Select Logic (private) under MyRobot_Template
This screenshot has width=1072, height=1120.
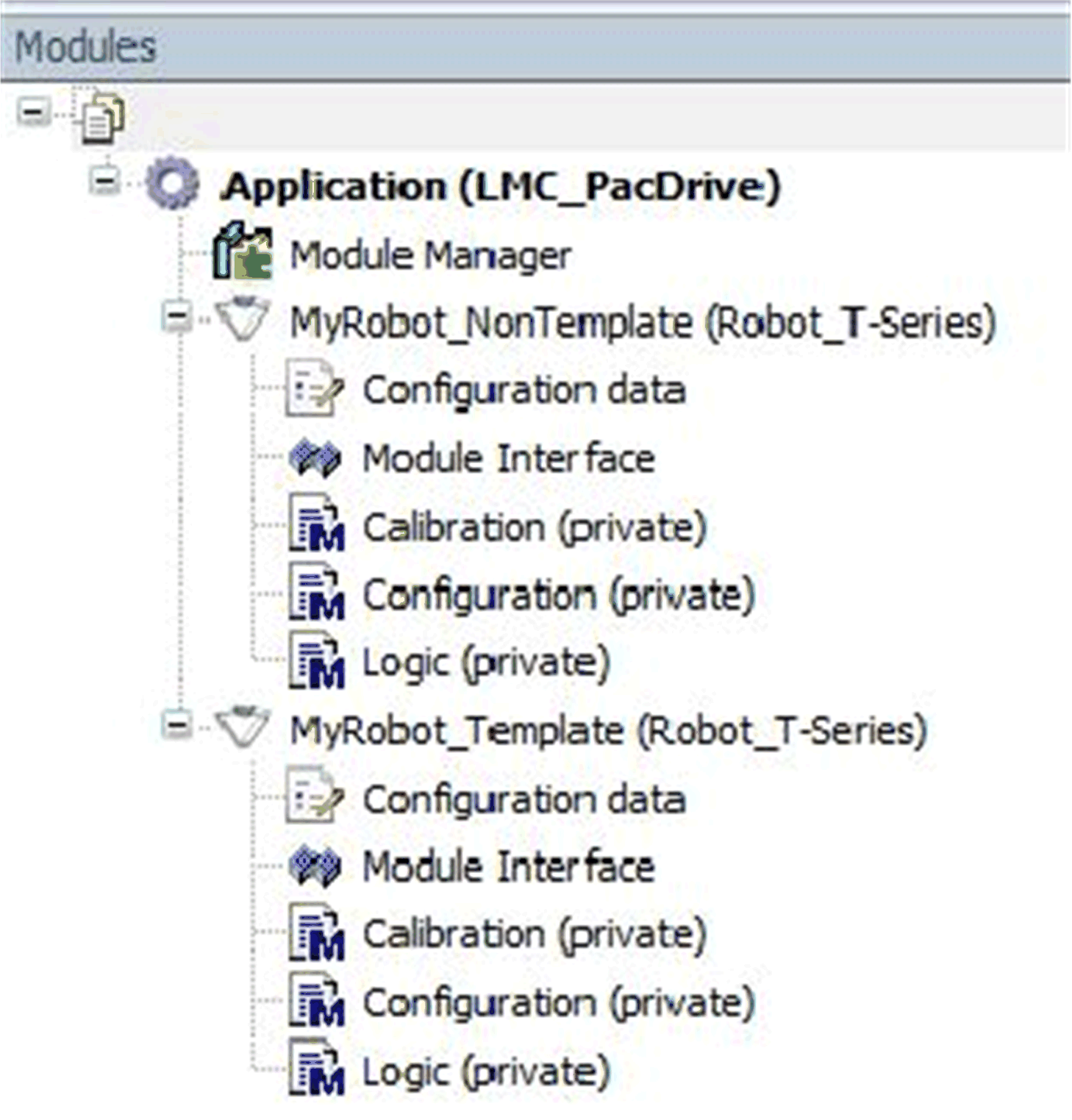(x=486, y=1071)
